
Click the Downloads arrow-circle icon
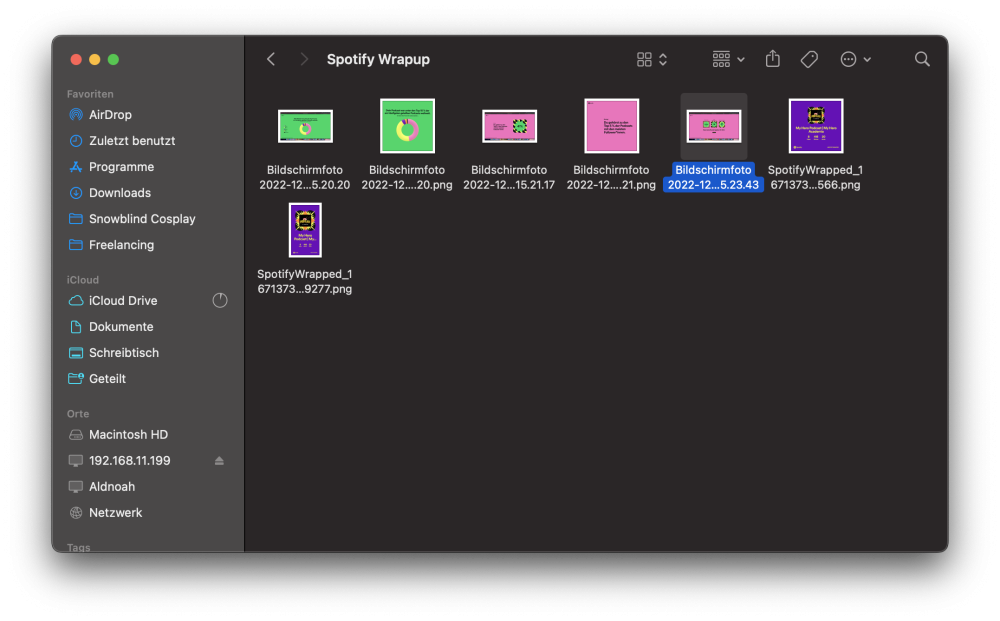click(76, 193)
